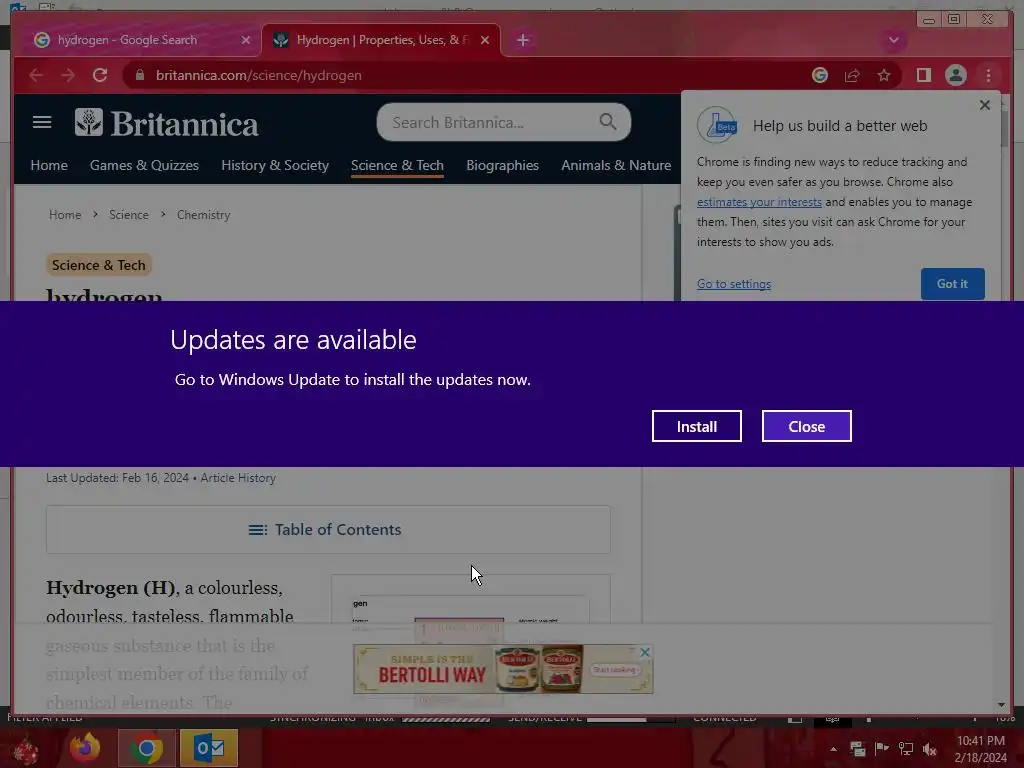Click Science breadcrumb link
The image size is (1024, 768).
129,215
